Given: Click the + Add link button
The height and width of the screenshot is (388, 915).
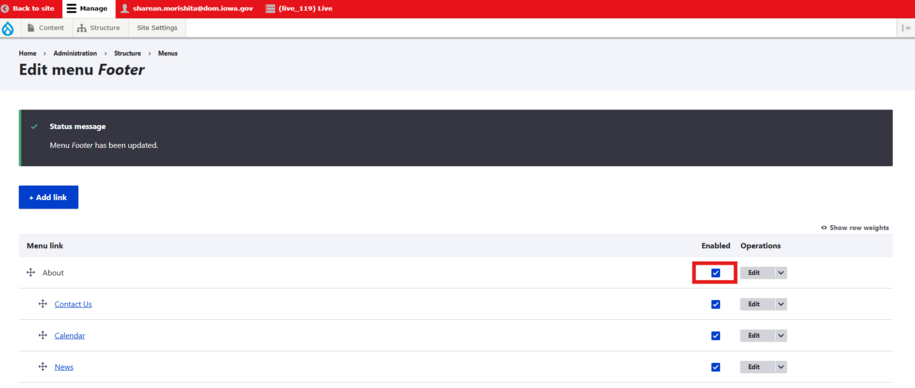Looking at the screenshot, I should (48, 197).
